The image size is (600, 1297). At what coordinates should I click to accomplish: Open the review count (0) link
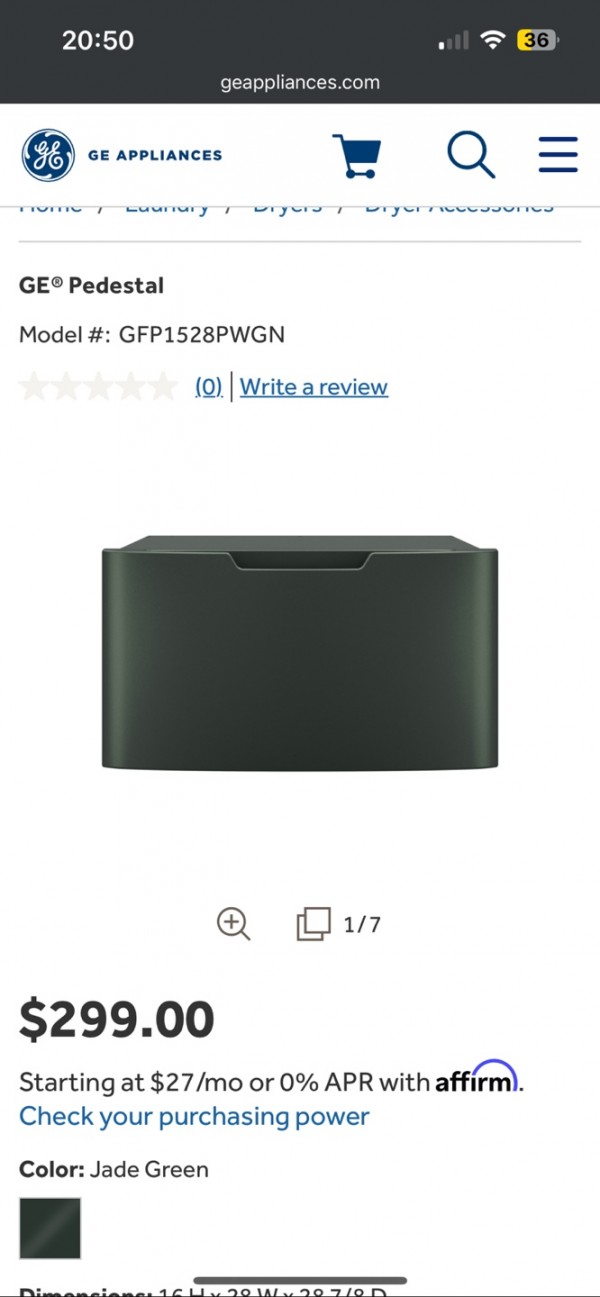click(208, 387)
